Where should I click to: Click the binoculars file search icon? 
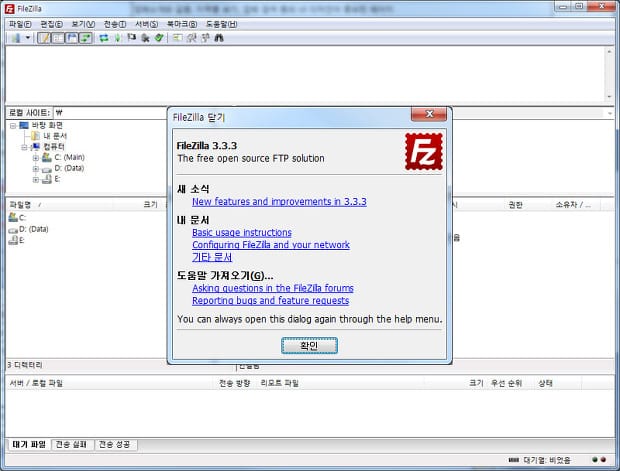pyautogui.click(x=219, y=38)
